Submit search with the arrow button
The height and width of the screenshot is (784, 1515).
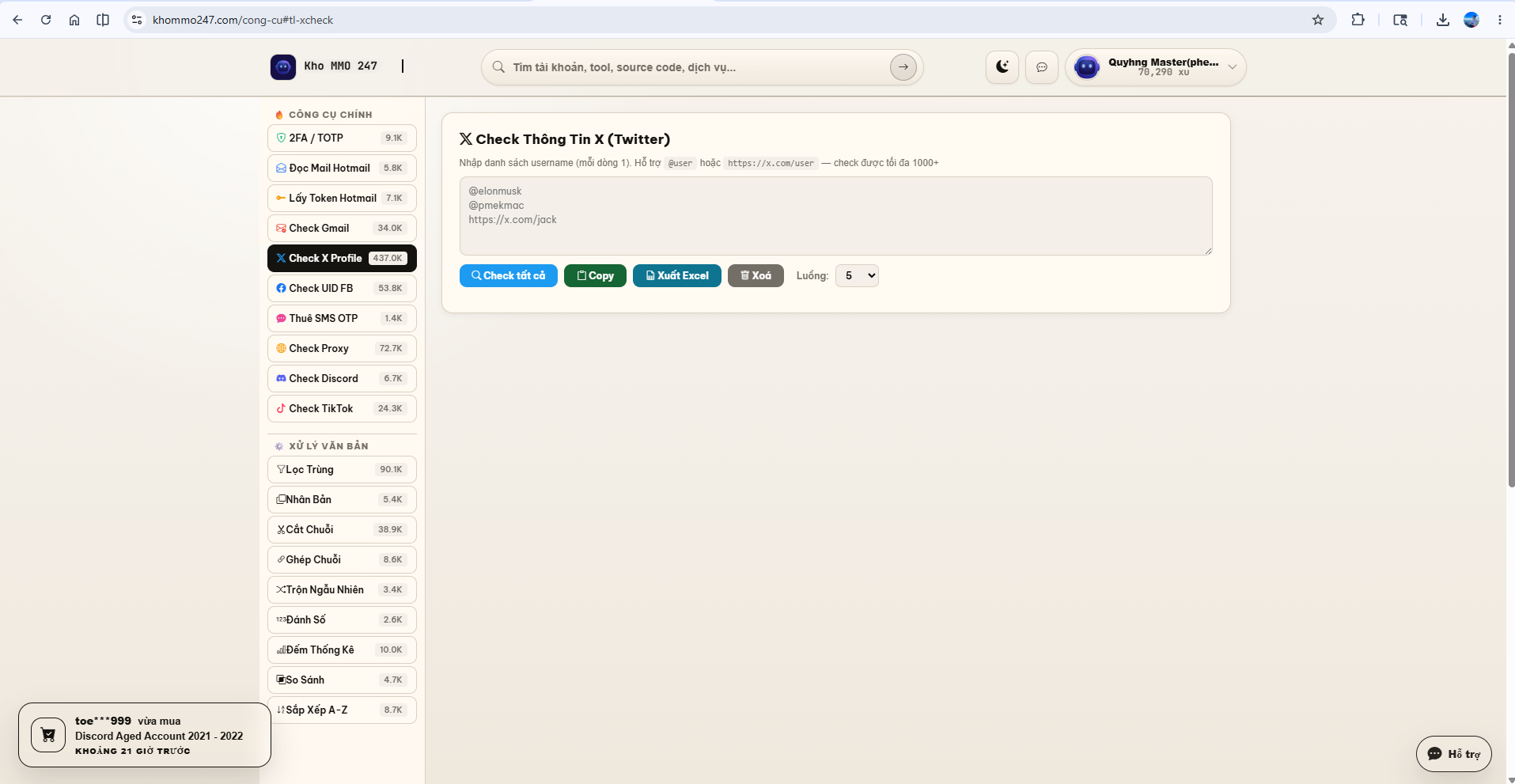click(903, 67)
